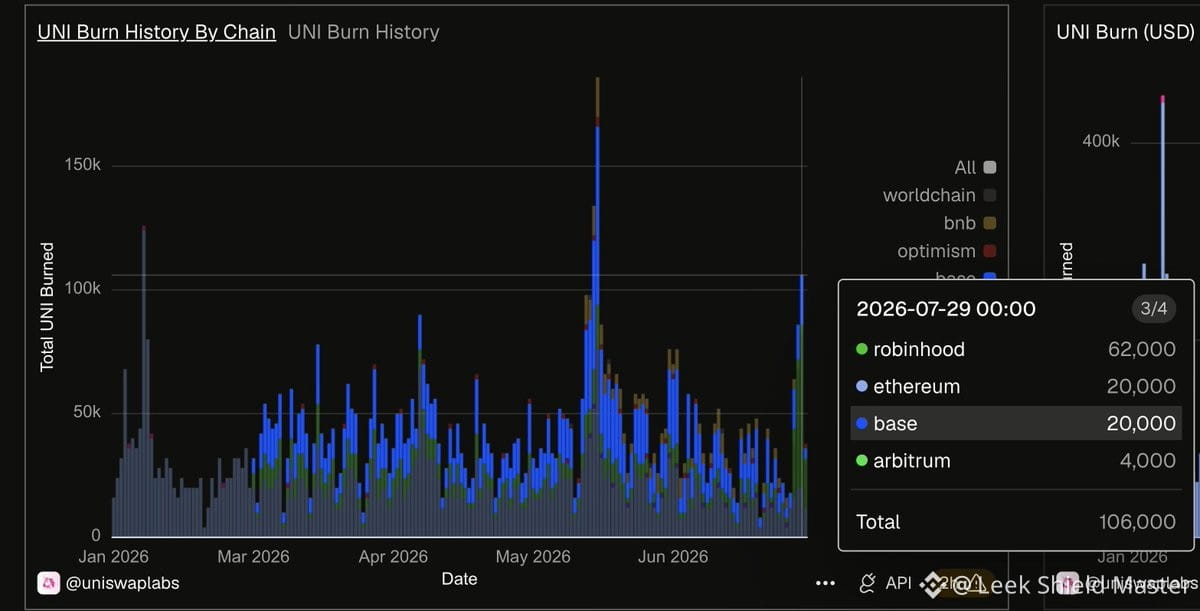This screenshot has width=1200, height=611.
Task: Click the 20,000 ethereum value
Action: [x=1141, y=386]
